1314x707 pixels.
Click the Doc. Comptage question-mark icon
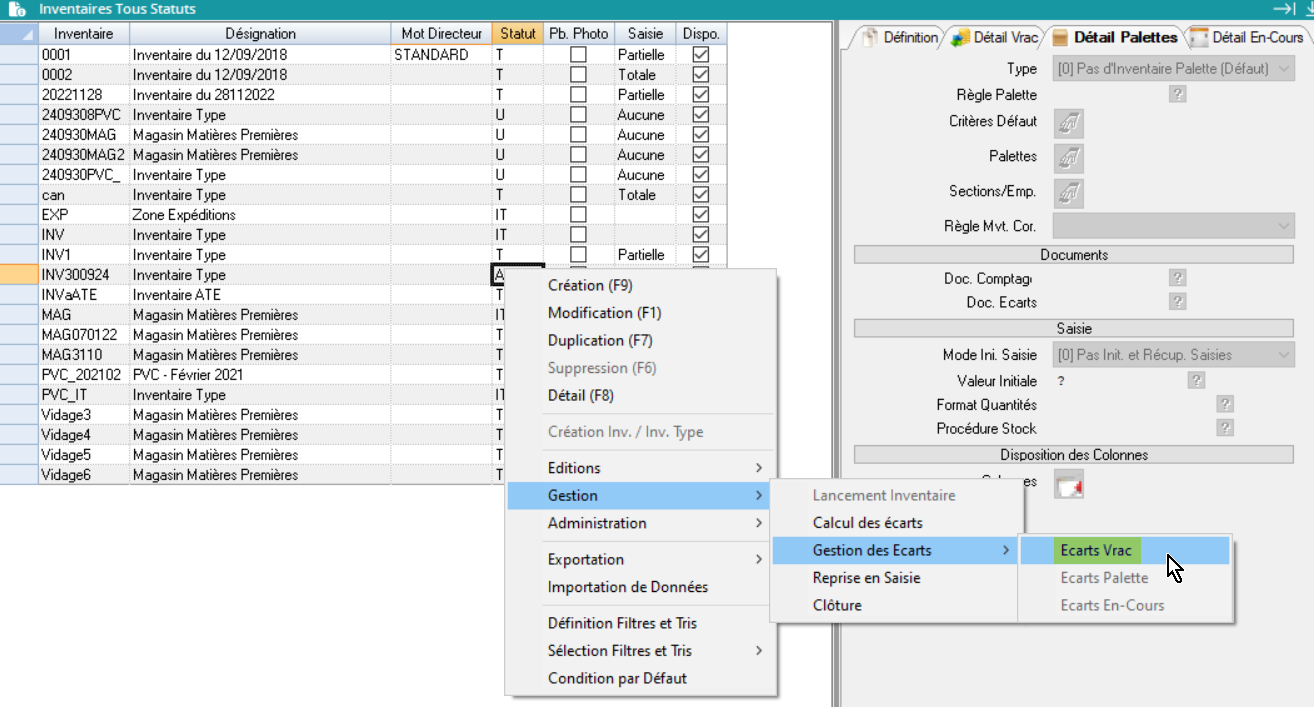(x=1177, y=278)
